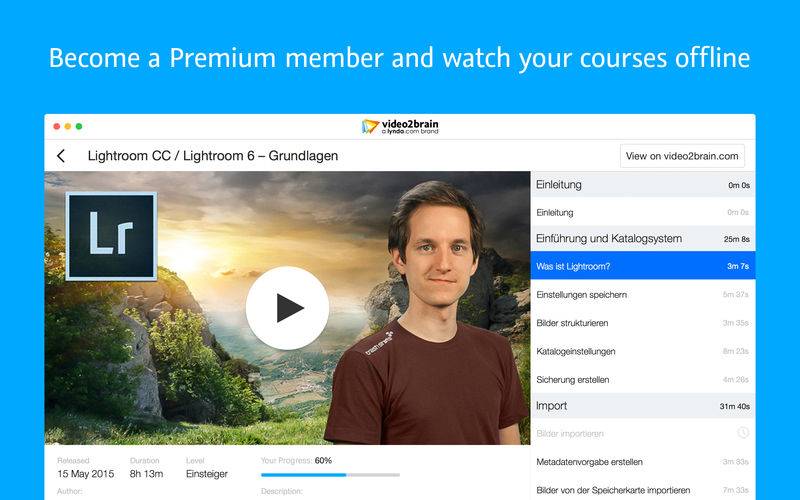
Task: Click the clock icon beside Bilder importieren
Action: 743,433
